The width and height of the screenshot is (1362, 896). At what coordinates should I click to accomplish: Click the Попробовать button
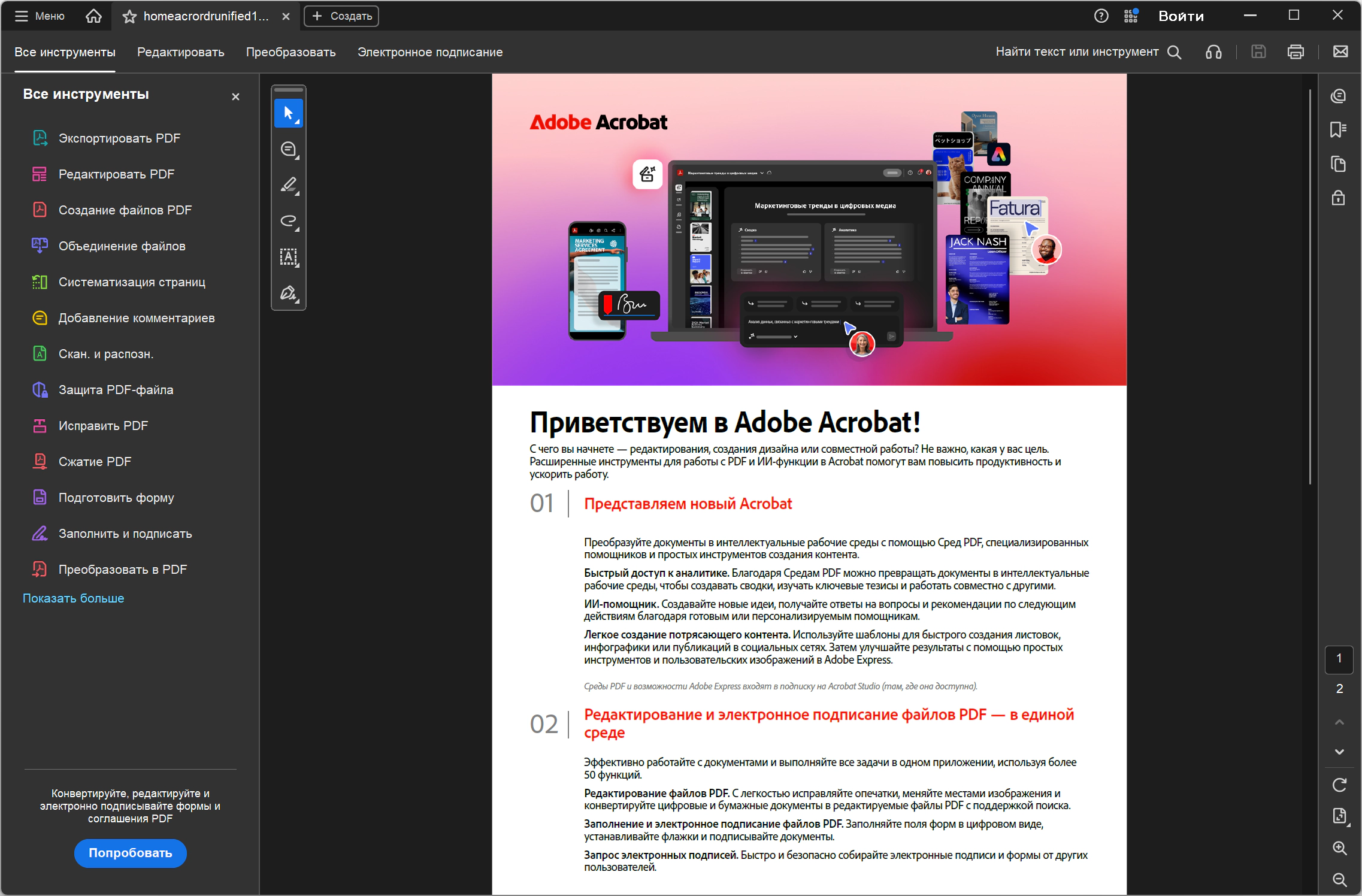(x=130, y=853)
